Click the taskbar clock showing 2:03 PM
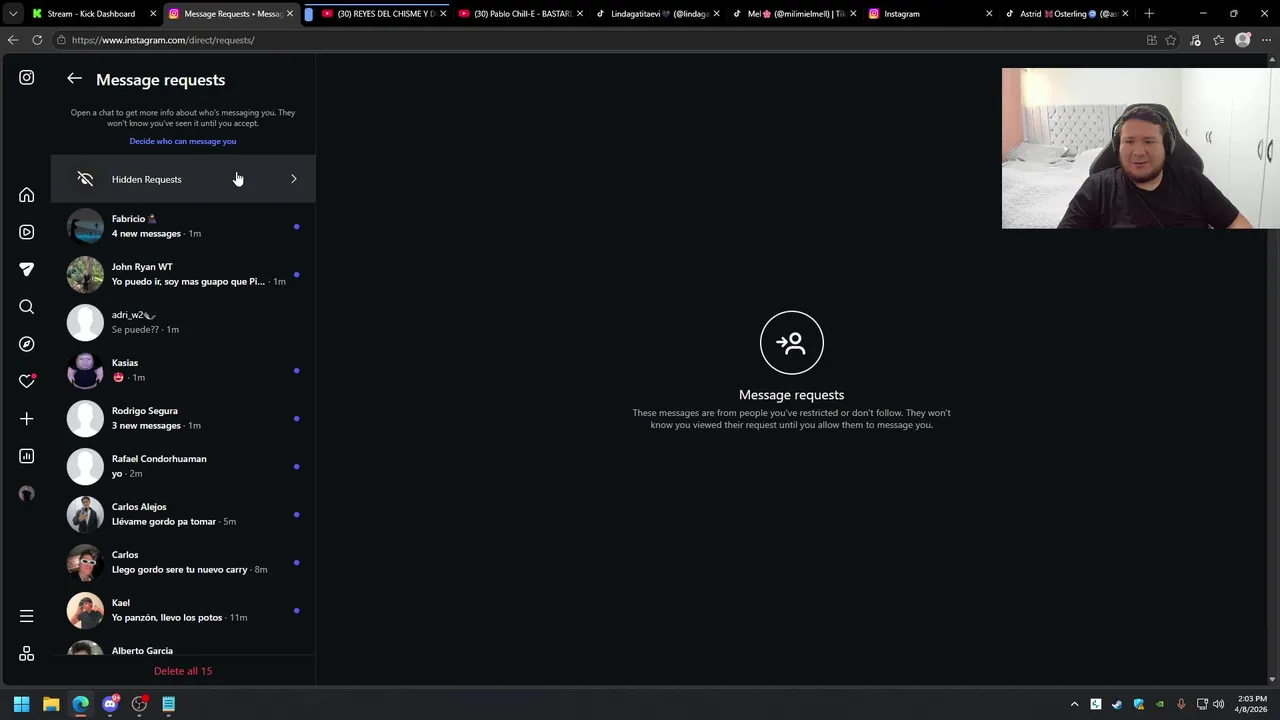The image size is (1280, 720). tap(1252, 704)
